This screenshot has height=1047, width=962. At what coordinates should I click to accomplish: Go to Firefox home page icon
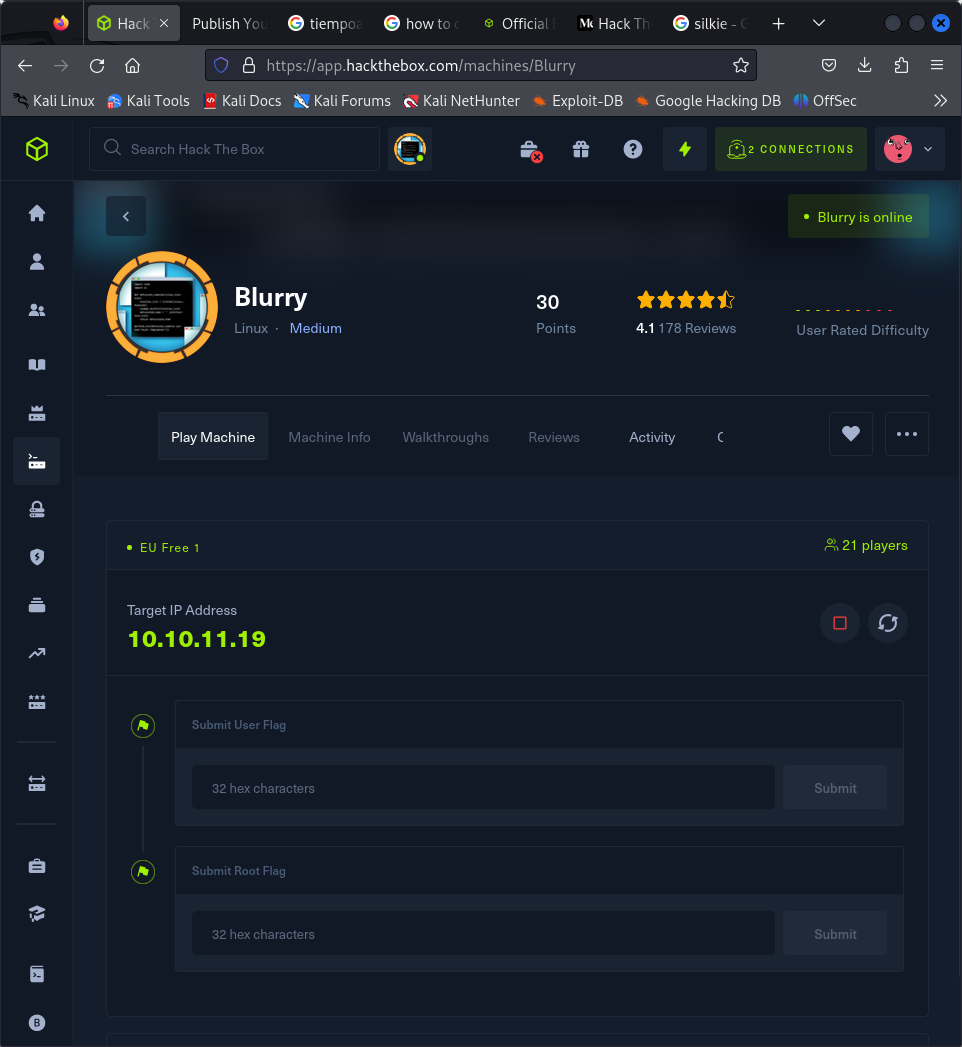tap(133, 65)
